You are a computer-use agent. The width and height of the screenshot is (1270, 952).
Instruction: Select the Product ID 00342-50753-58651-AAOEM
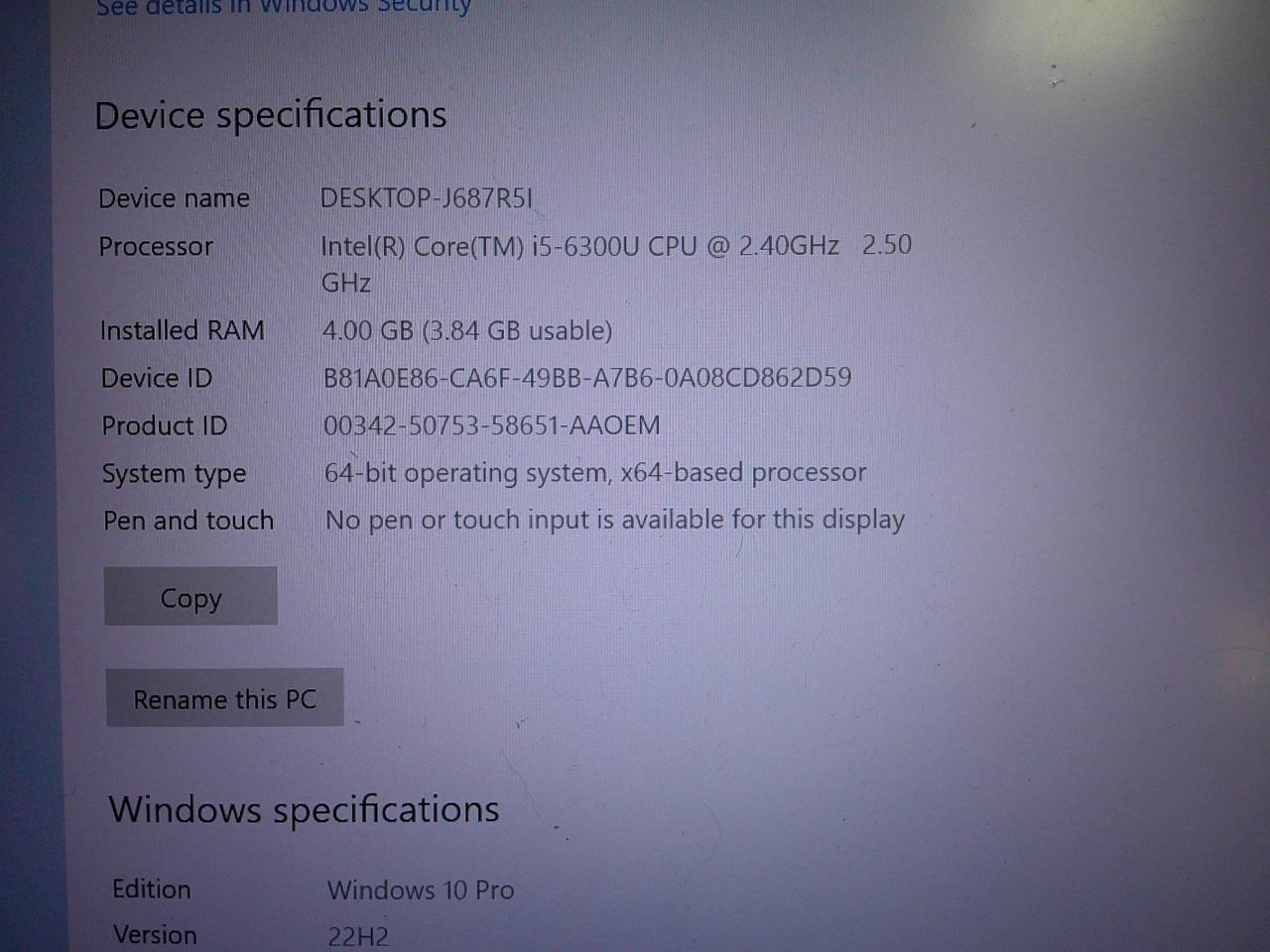click(492, 425)
